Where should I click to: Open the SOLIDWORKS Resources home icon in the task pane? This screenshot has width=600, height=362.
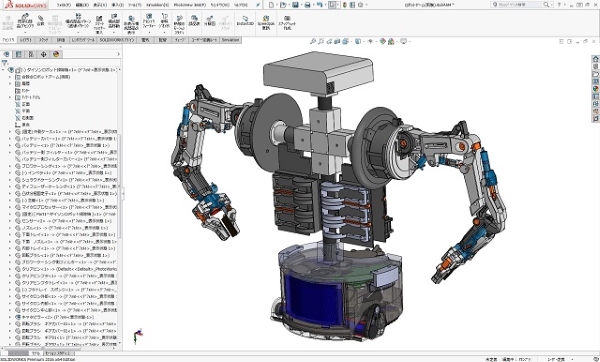pyautogui.click(x=595, y=59)
